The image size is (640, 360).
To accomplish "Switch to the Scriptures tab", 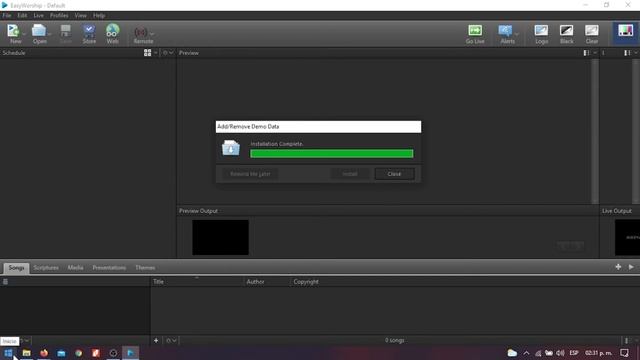I will pyautogui.click(x=46, y=268).
